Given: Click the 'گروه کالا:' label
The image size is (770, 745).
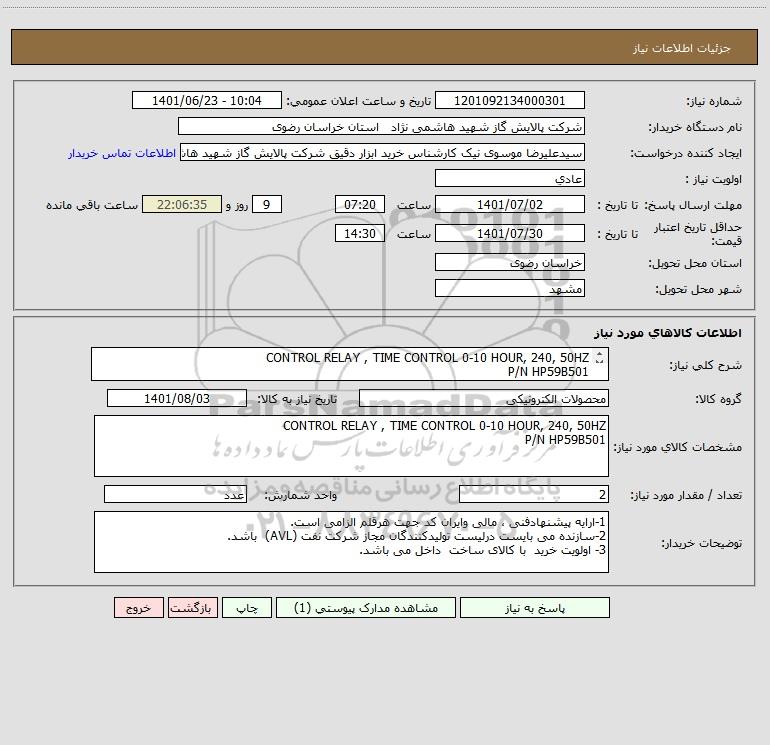Looking at the screenshot, I should (x=718, y=399).
